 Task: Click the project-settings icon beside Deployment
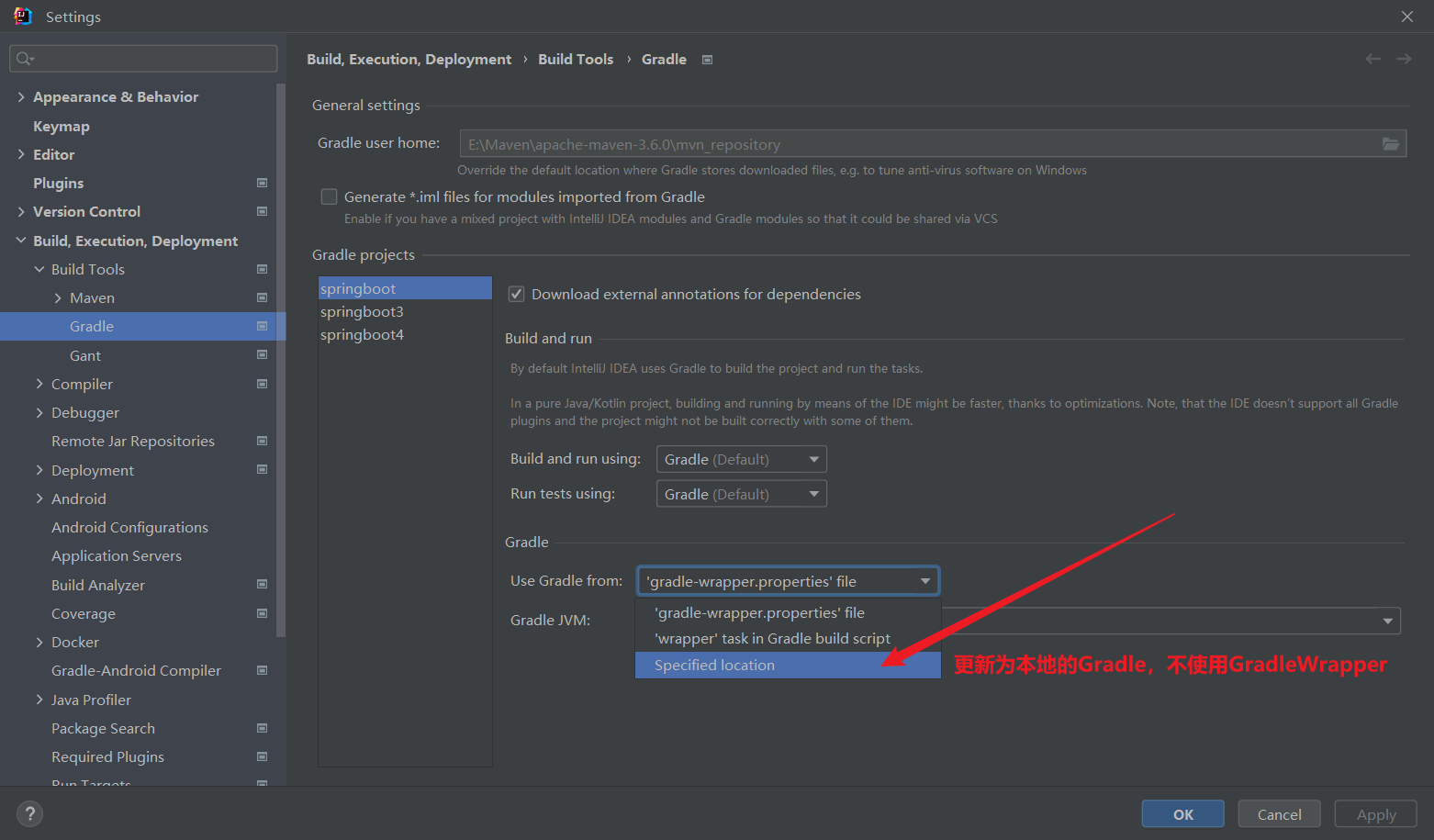[262, 469]
